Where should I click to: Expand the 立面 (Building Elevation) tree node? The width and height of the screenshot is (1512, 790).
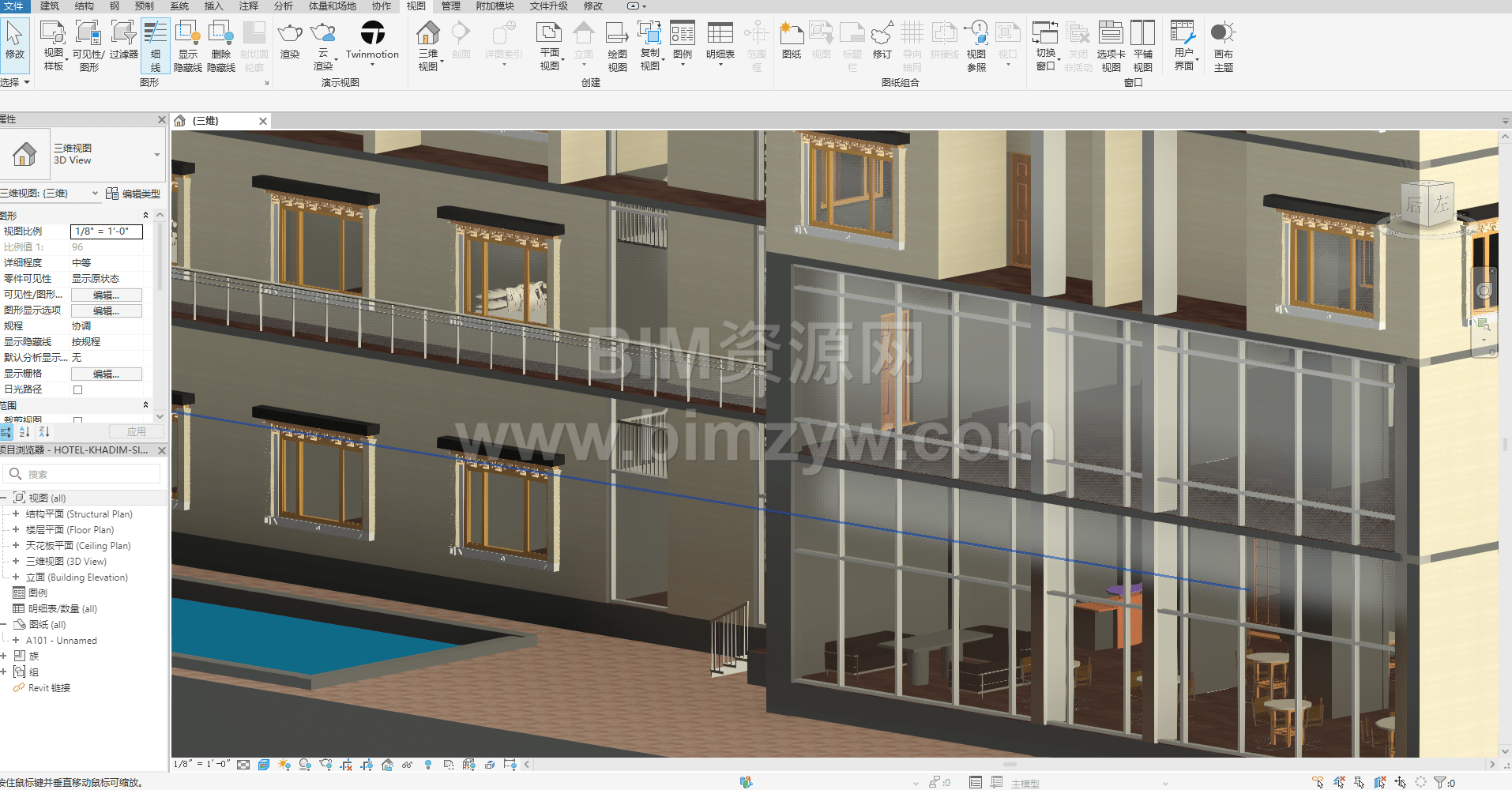tap(15, 577)
